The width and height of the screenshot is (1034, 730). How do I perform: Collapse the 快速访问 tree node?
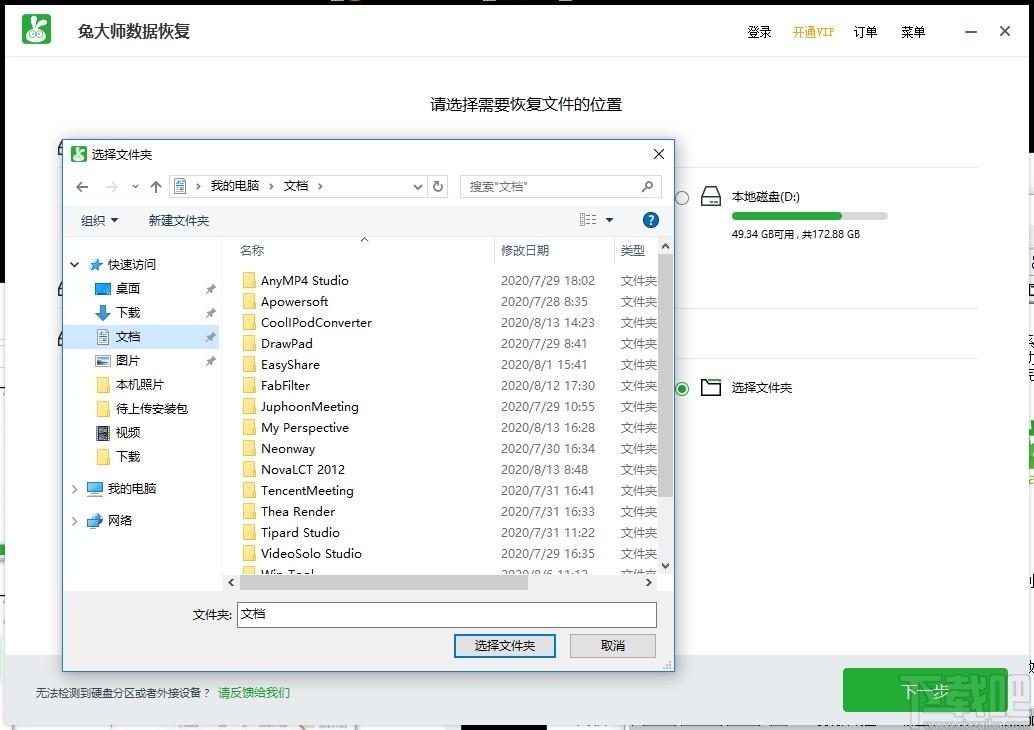tap(75, 264)
